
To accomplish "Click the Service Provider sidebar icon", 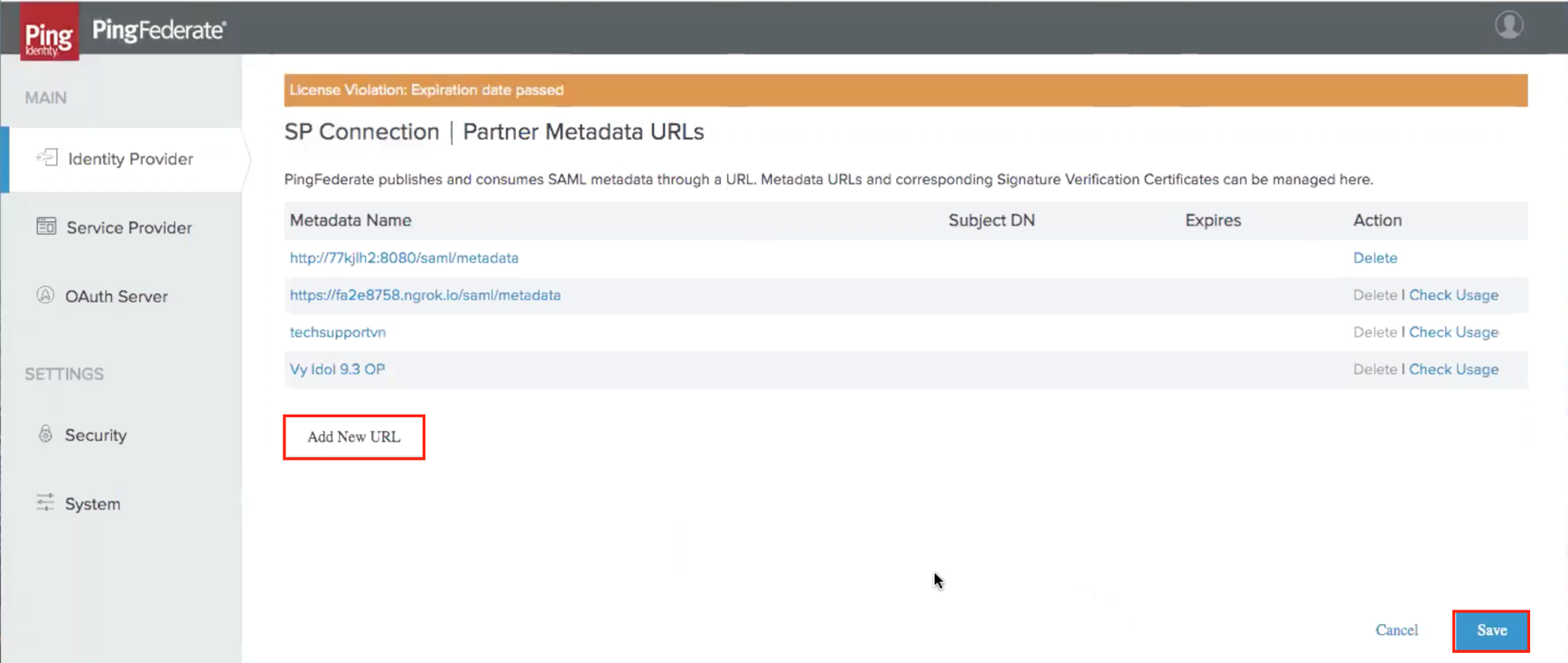I will click(46, 227).
